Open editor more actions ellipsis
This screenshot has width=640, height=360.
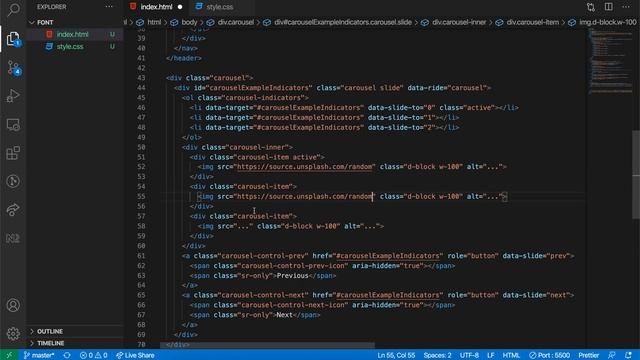(x=626, y=7)
